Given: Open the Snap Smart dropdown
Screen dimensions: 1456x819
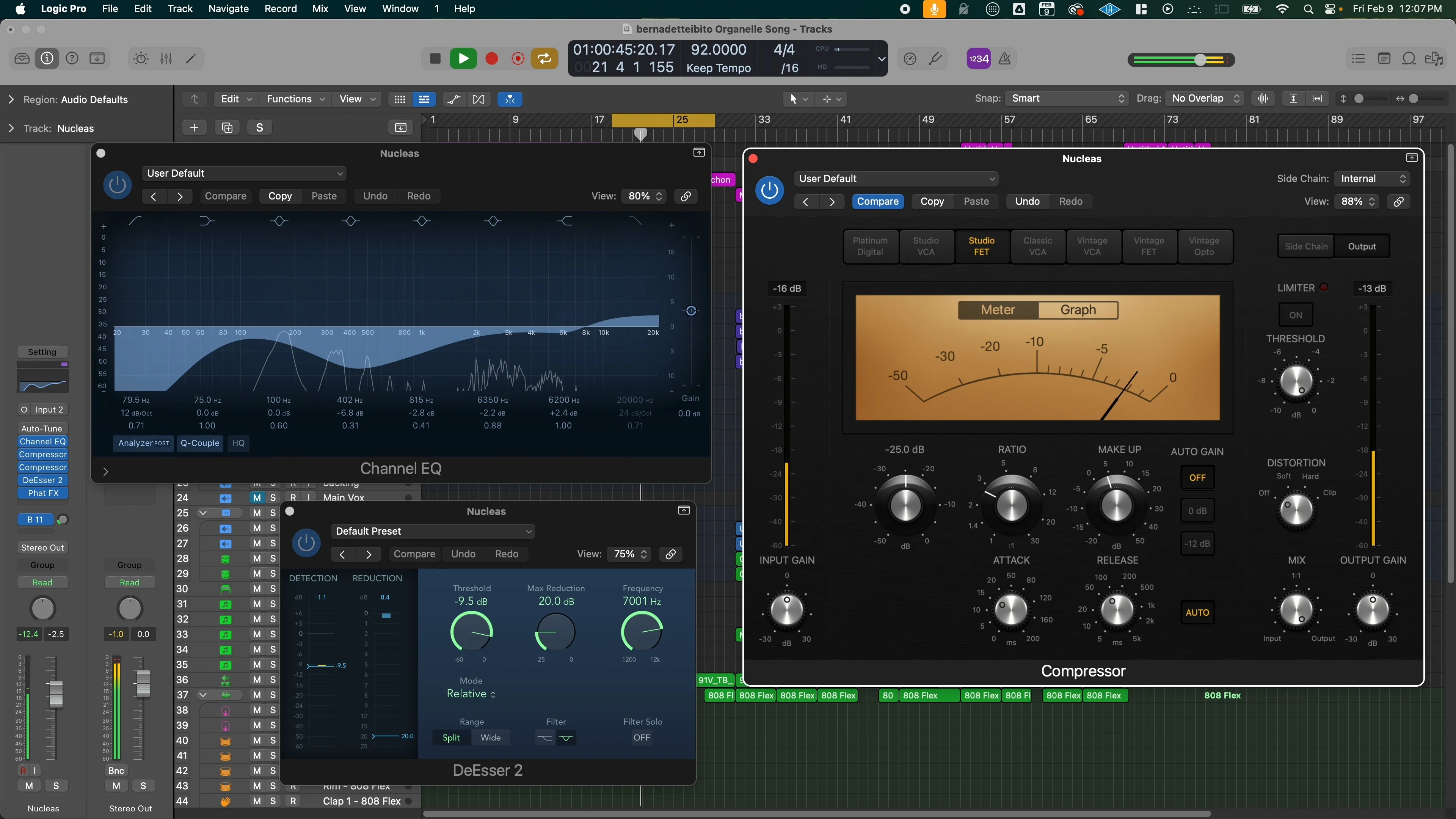Looking at the screenshot, I should pyautogui.click(x=1066, y=98).
